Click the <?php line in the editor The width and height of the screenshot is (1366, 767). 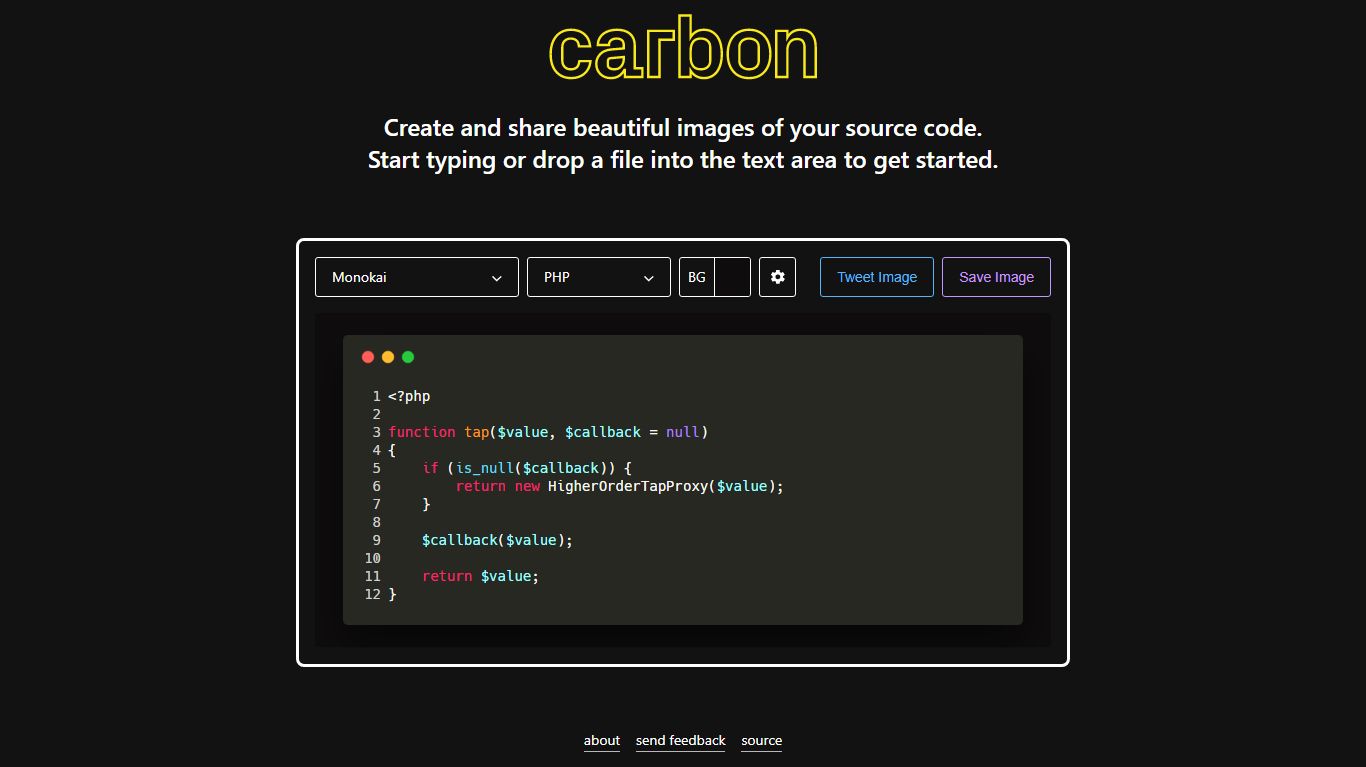409,396
